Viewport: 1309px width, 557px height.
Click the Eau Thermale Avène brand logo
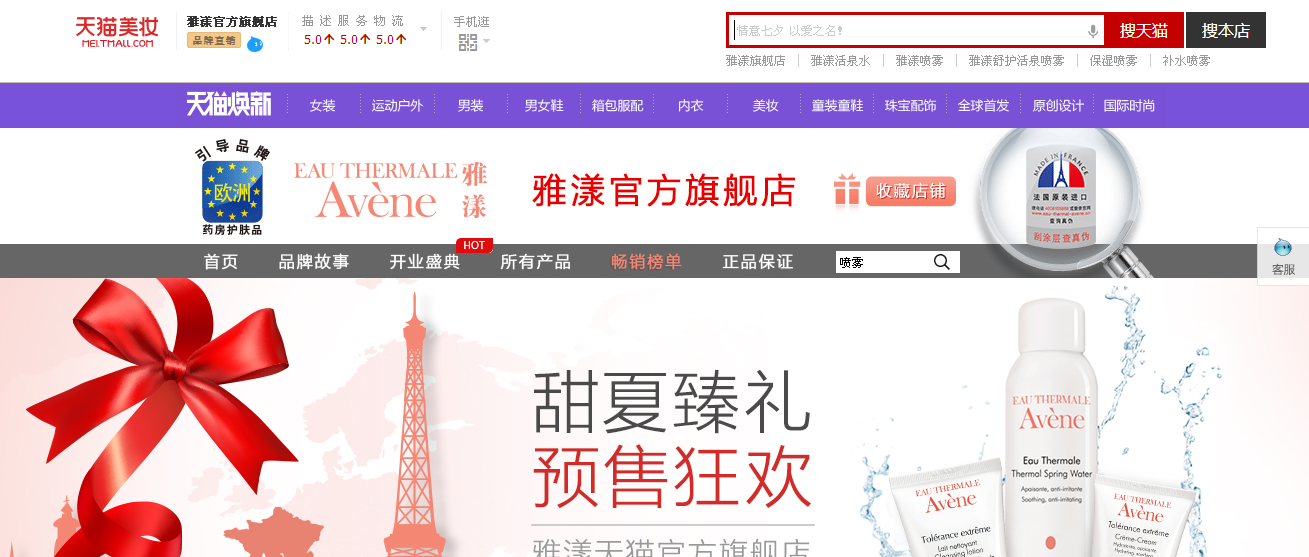pyautogui.click(x=390, y=190)
